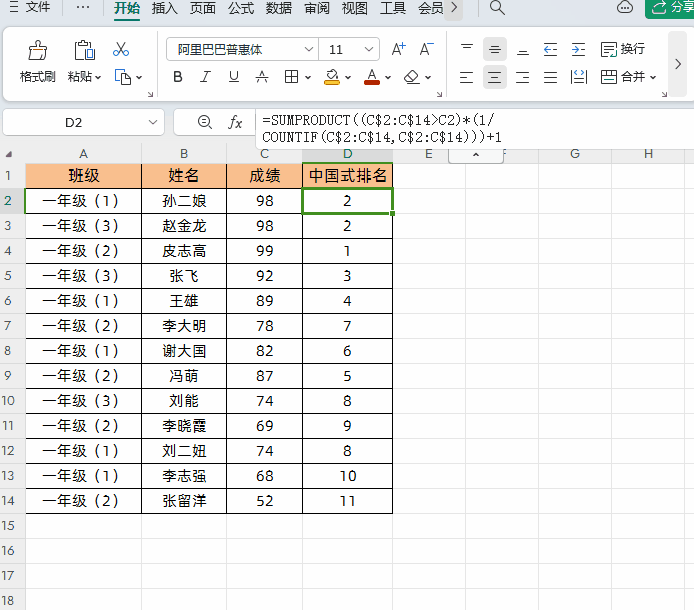Collapse the formula bar with up arrow
The width and height of the screenshot is (694, 610).
(x=476, y=155)
